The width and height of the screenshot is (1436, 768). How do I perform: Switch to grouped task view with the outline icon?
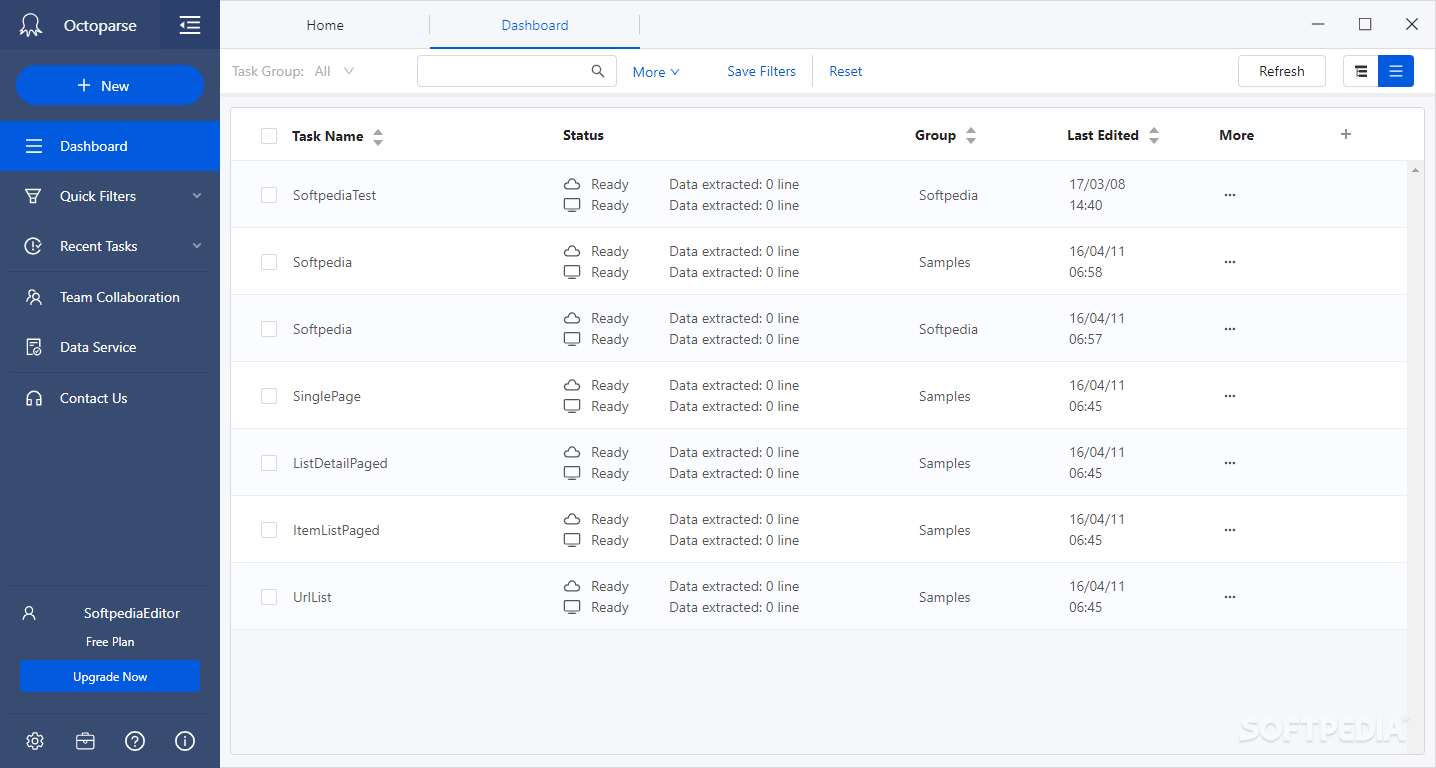pos(1360,71)
